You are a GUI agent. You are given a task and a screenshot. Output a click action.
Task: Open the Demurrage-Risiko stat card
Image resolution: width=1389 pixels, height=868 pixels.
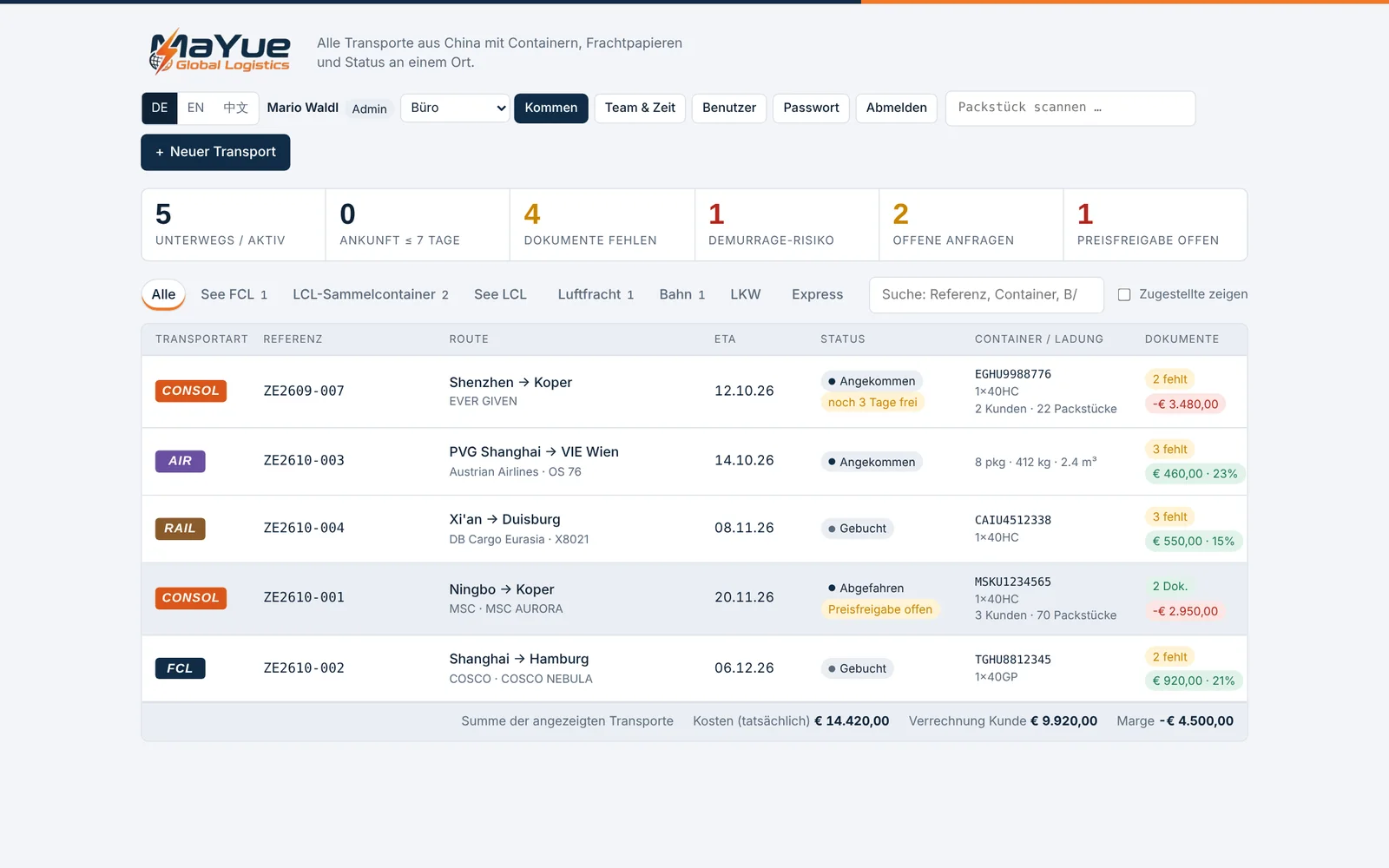pos(787,225)
